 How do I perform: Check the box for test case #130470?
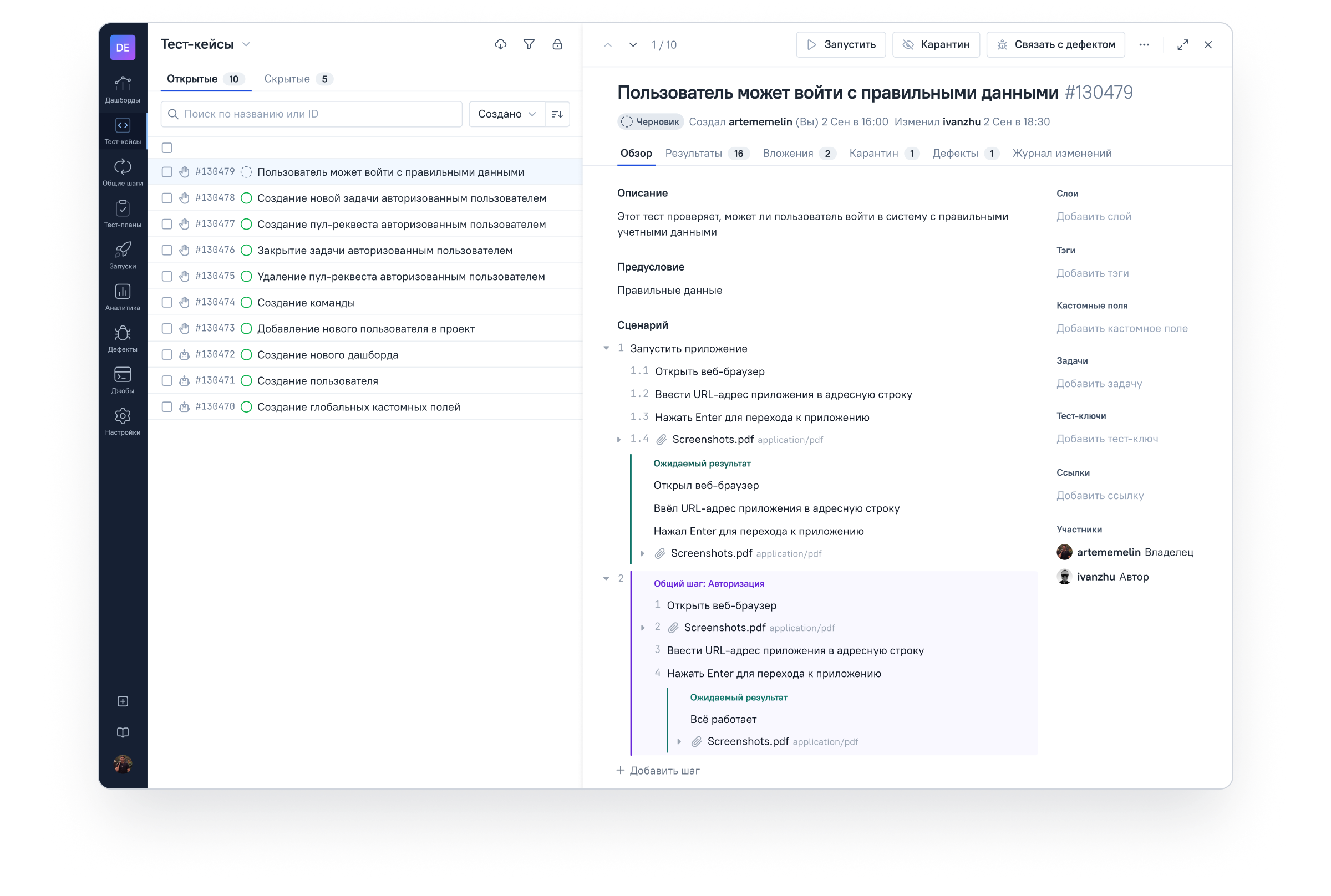pyautogui.click(x=167, y=407)
